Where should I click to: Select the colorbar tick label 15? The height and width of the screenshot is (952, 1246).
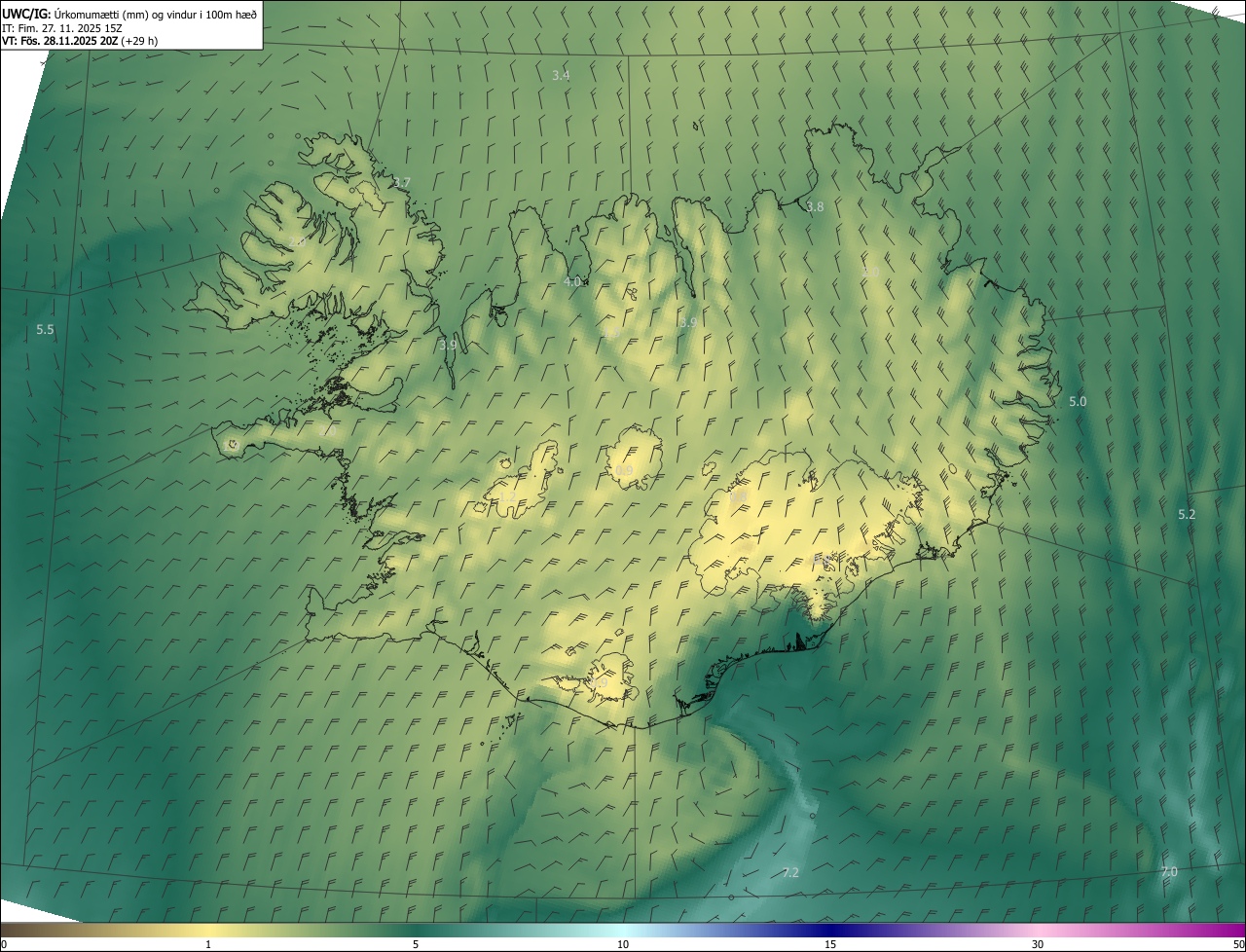[830, 944]
